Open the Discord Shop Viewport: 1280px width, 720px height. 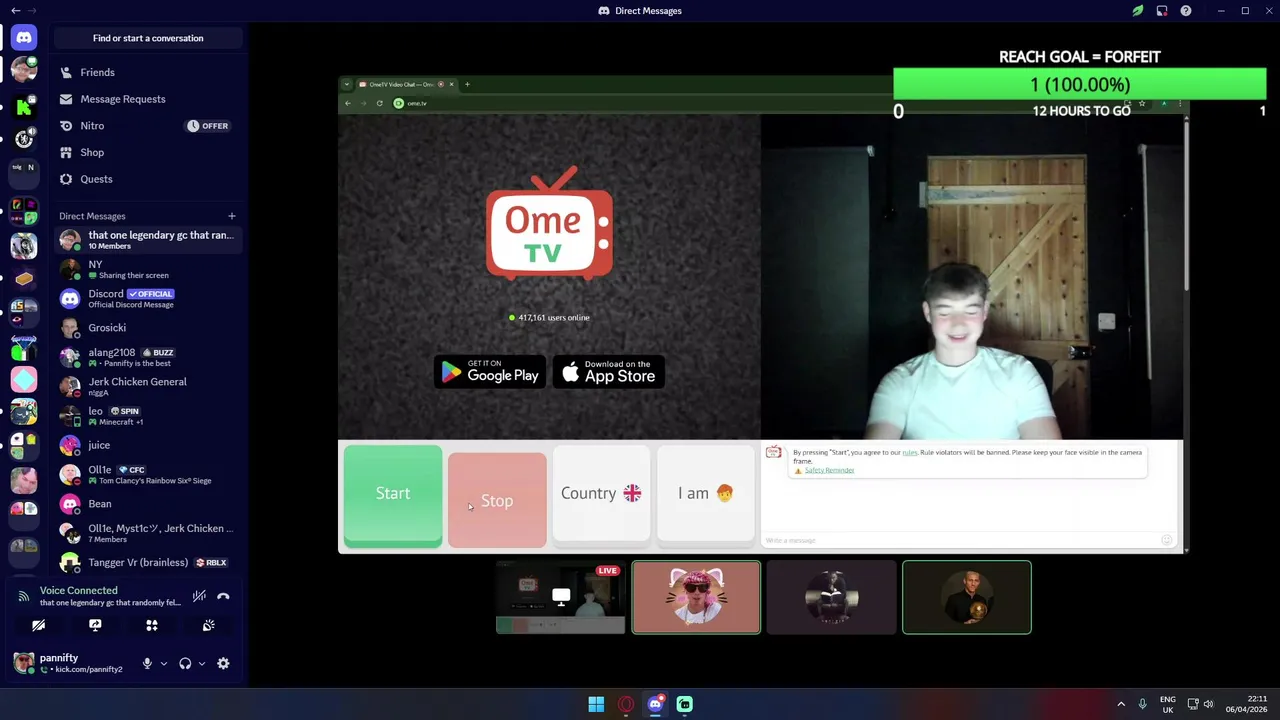click(x=147, y=152)
